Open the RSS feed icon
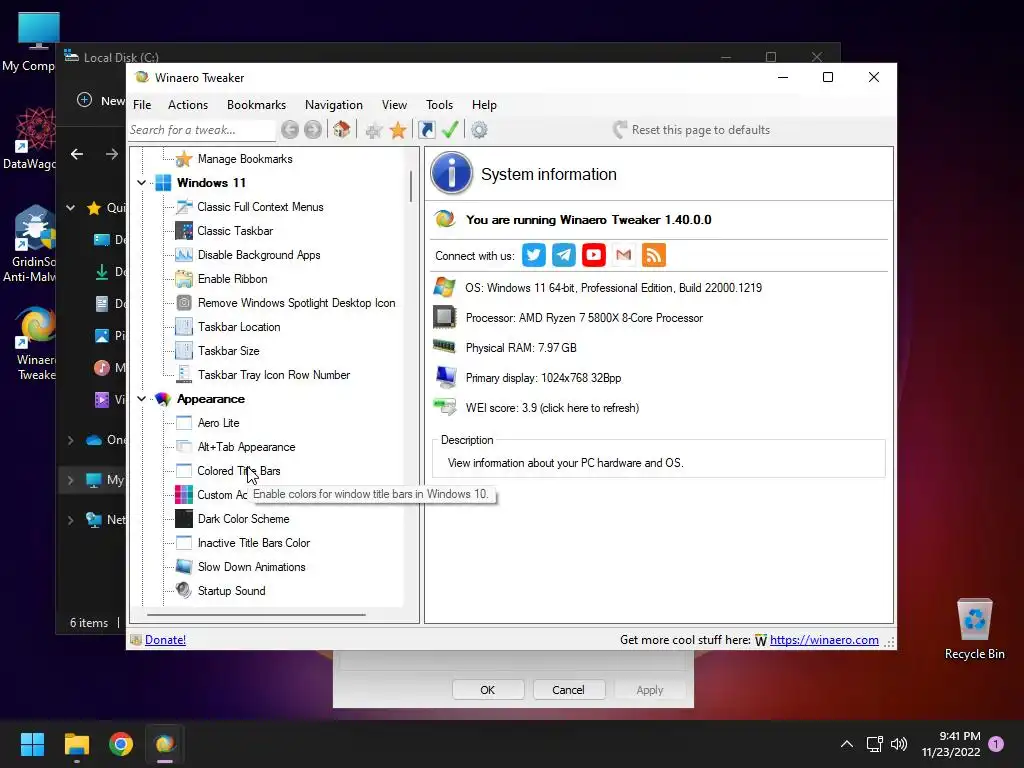Screen dimensions: 1024x768 click(654, 255)
